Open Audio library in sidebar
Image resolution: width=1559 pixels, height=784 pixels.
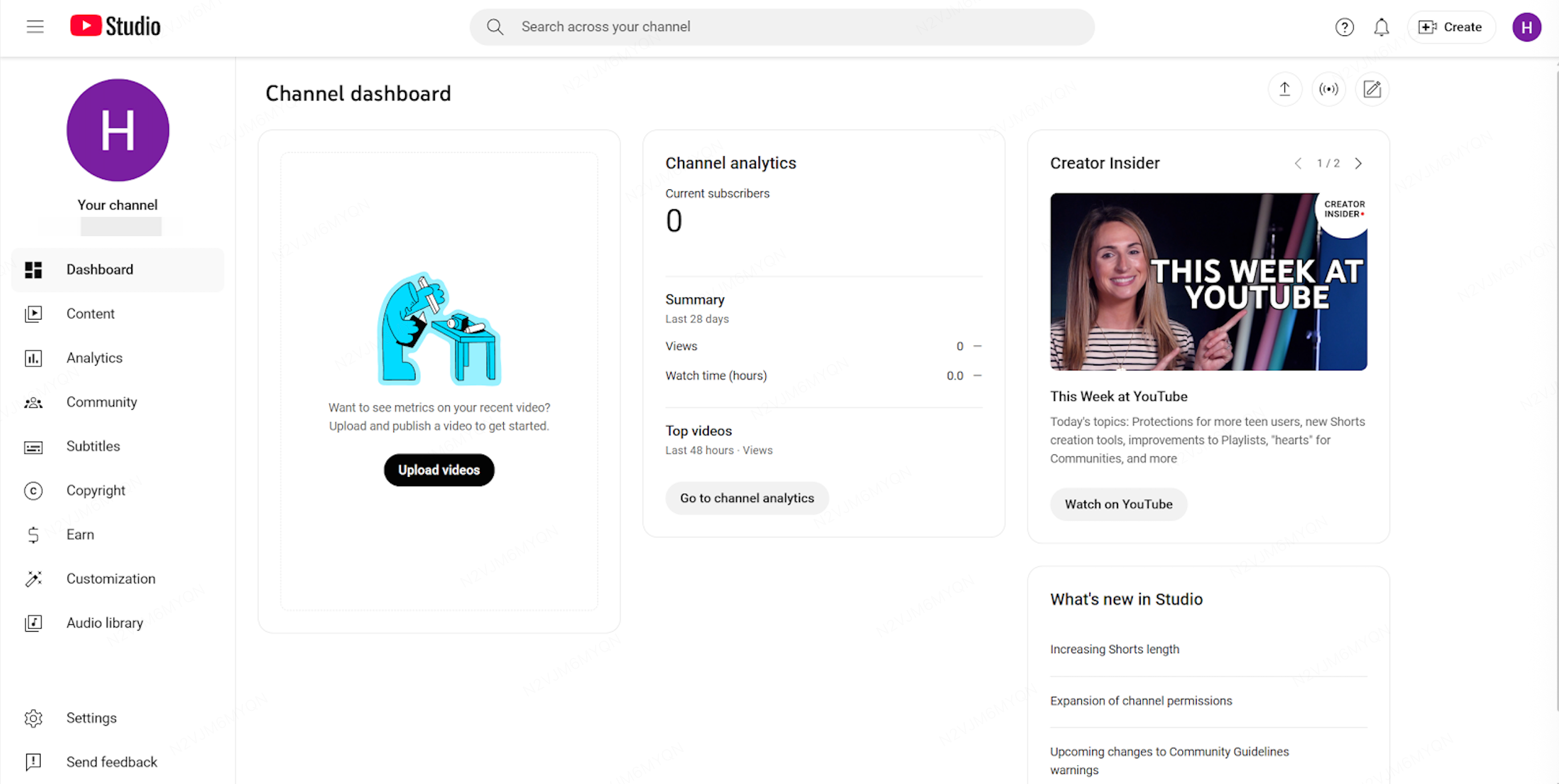[x=104, y=623]
